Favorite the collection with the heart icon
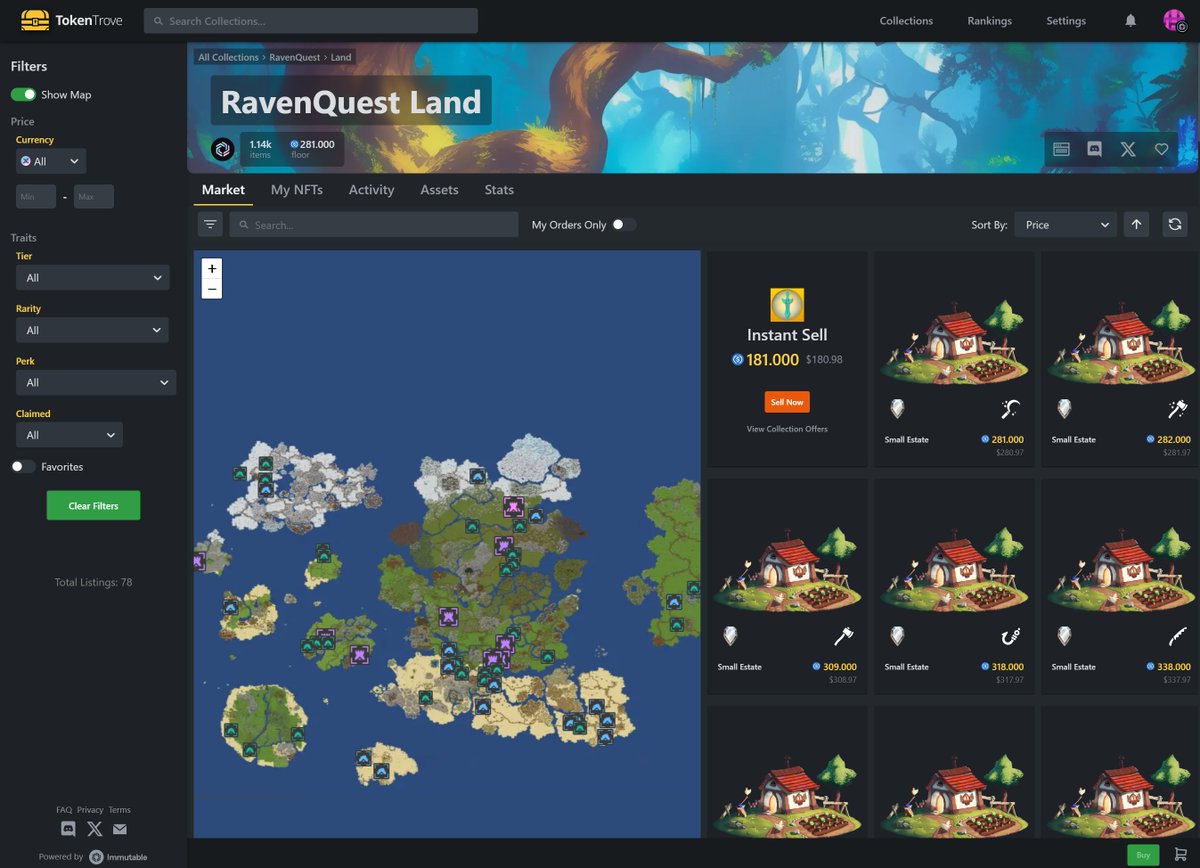This screenshot has height=868, width=1200. coord(1161,149)
